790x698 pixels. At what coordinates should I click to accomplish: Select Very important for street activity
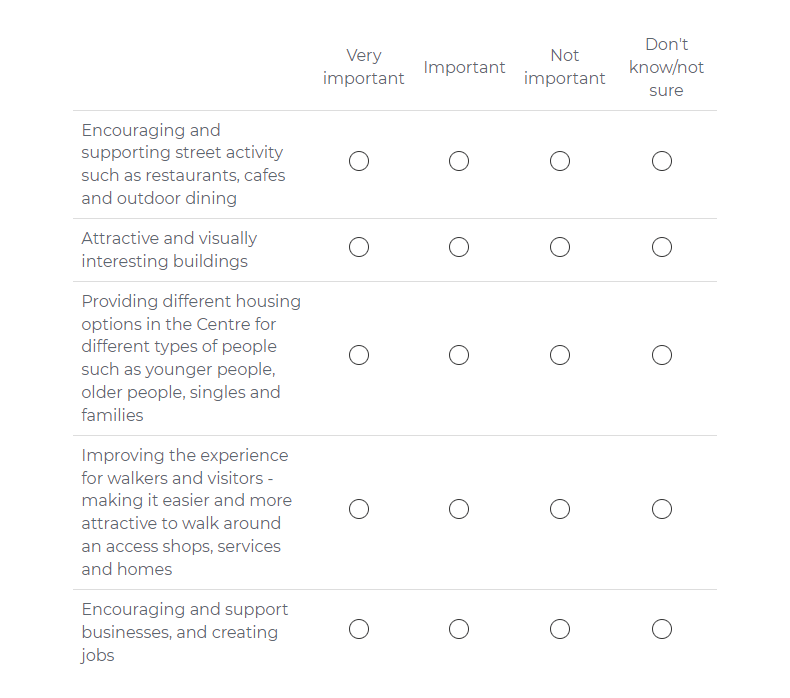tap(359, 161)
